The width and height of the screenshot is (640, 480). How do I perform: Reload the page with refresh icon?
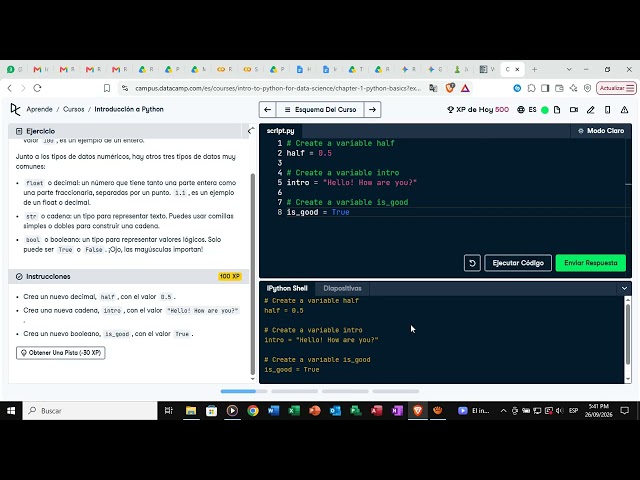coord(38,88)
